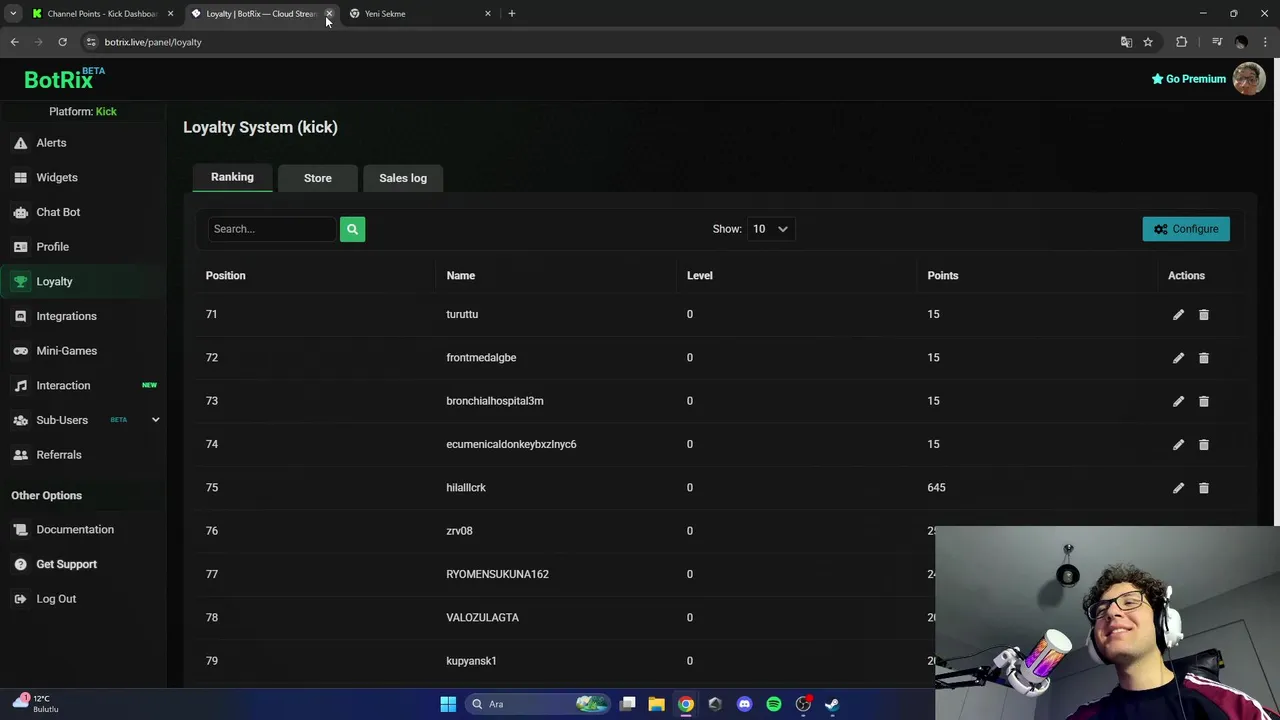Open the Interaction section

84,385
